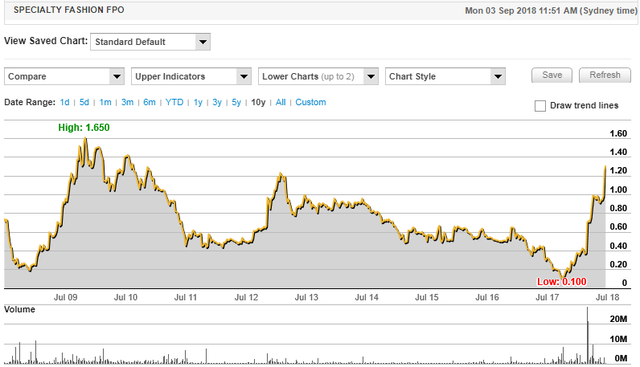Screen dimensions: 640x367
Task: Click the Refresh button
Action: pos(605,75)
